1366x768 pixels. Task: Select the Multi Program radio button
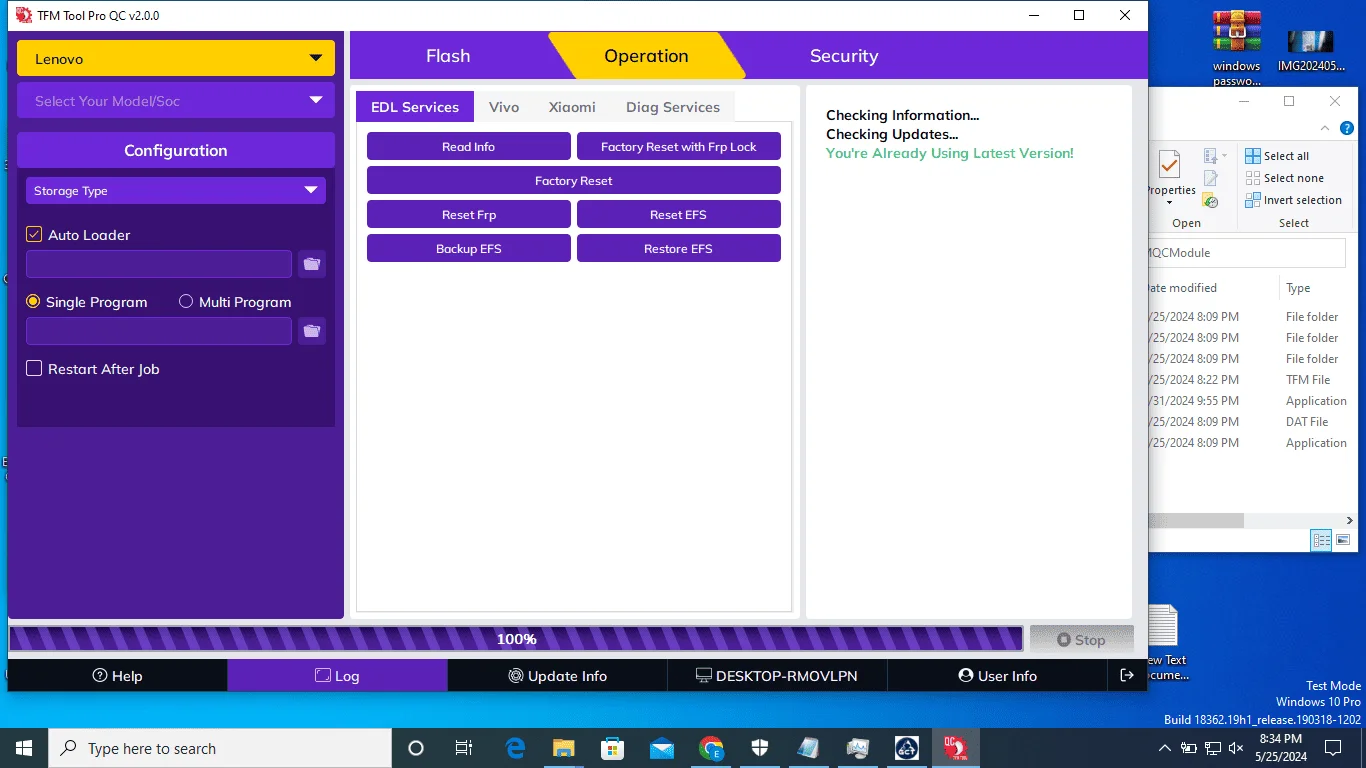tap(186, 302)
